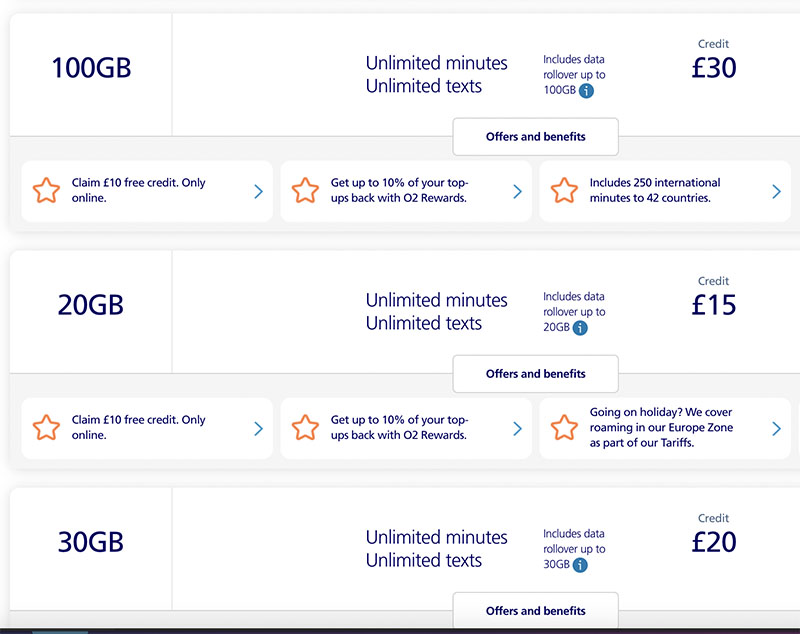Screen dimensions: 800x634
Task: Click star icon on 100GB O2 Rewards offer
Action: (x=305, y=191)
